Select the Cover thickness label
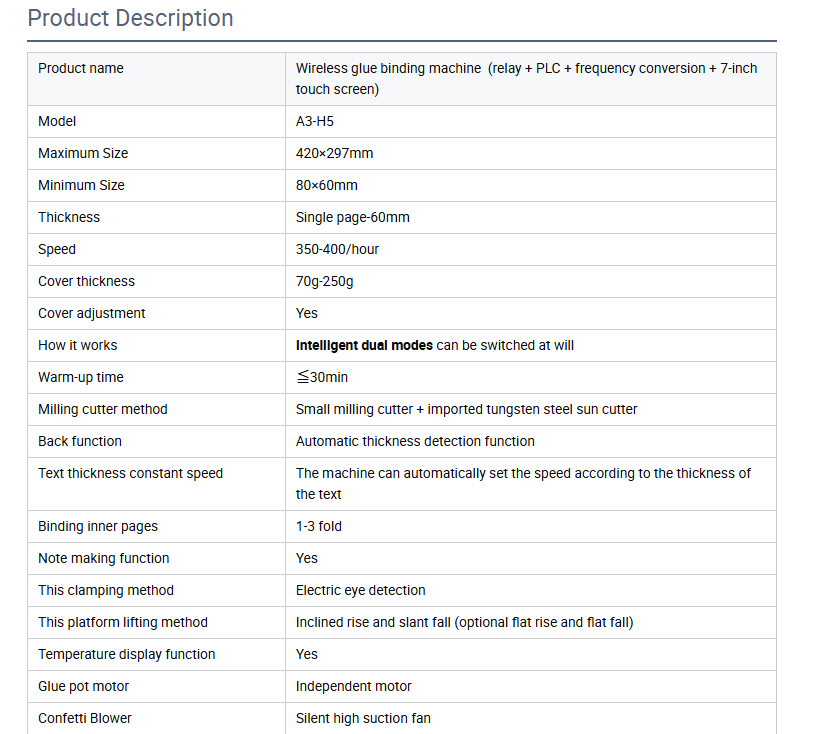The height and width of the screenshot is (734, 814). [86, 281]
